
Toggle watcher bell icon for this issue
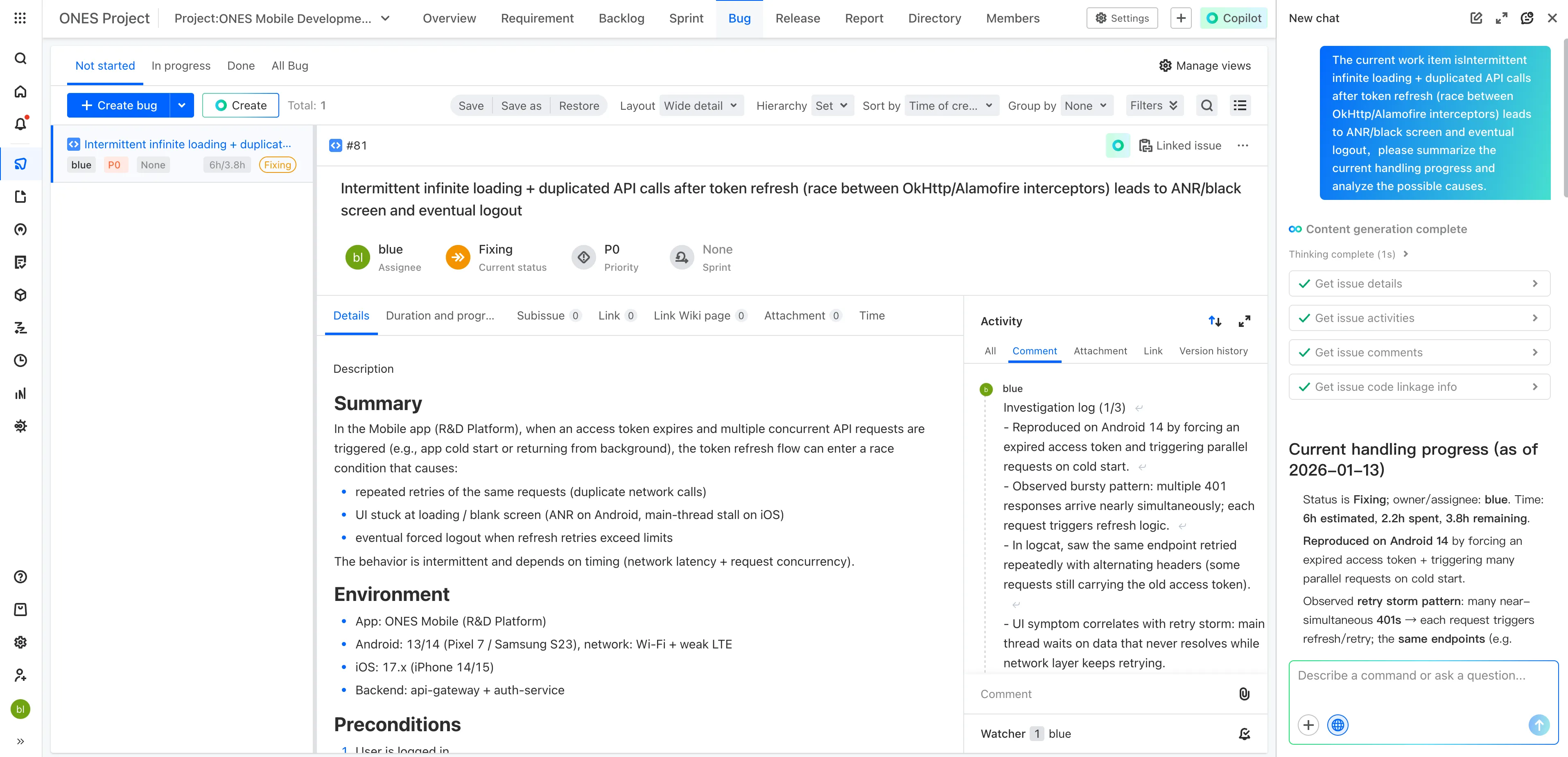point(1244,734)
